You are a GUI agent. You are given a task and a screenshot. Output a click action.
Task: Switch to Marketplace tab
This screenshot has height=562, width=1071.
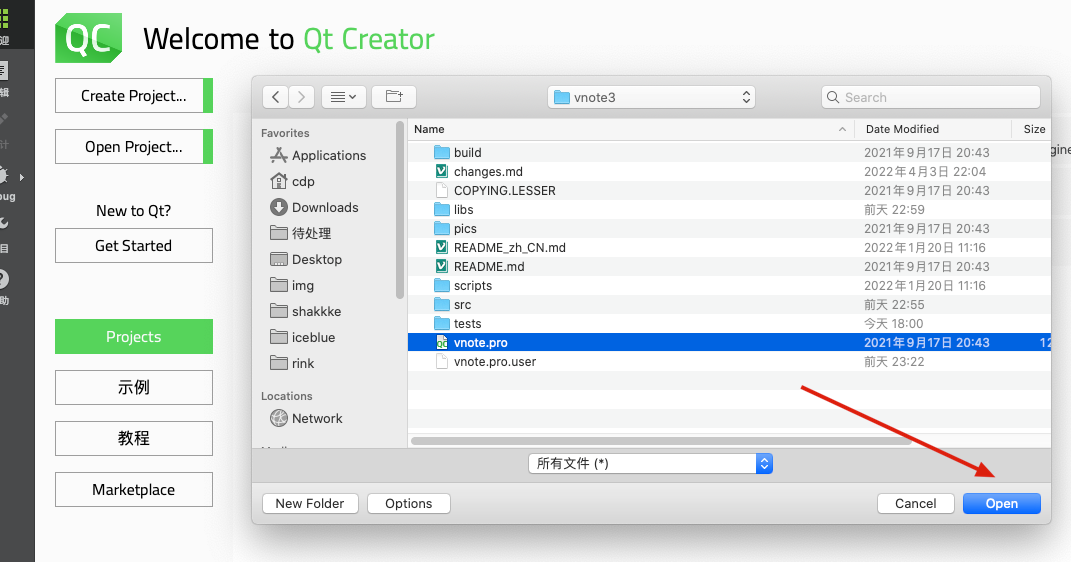pos(134,490)
